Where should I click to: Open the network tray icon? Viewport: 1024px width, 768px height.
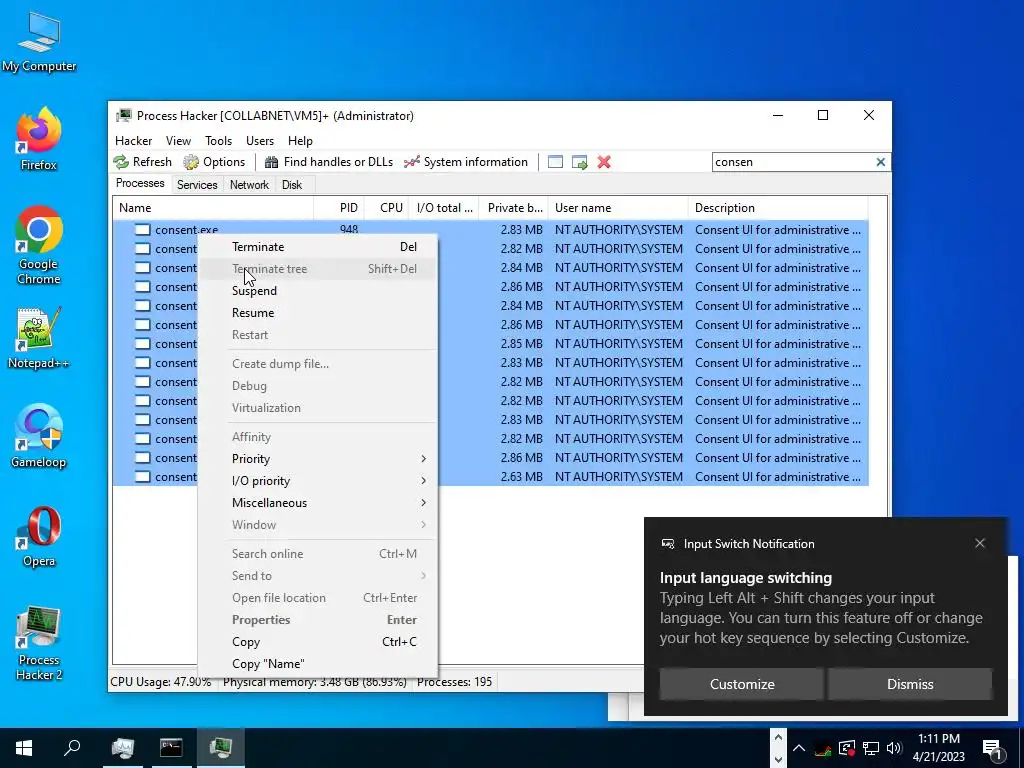[x=871, y=748]
